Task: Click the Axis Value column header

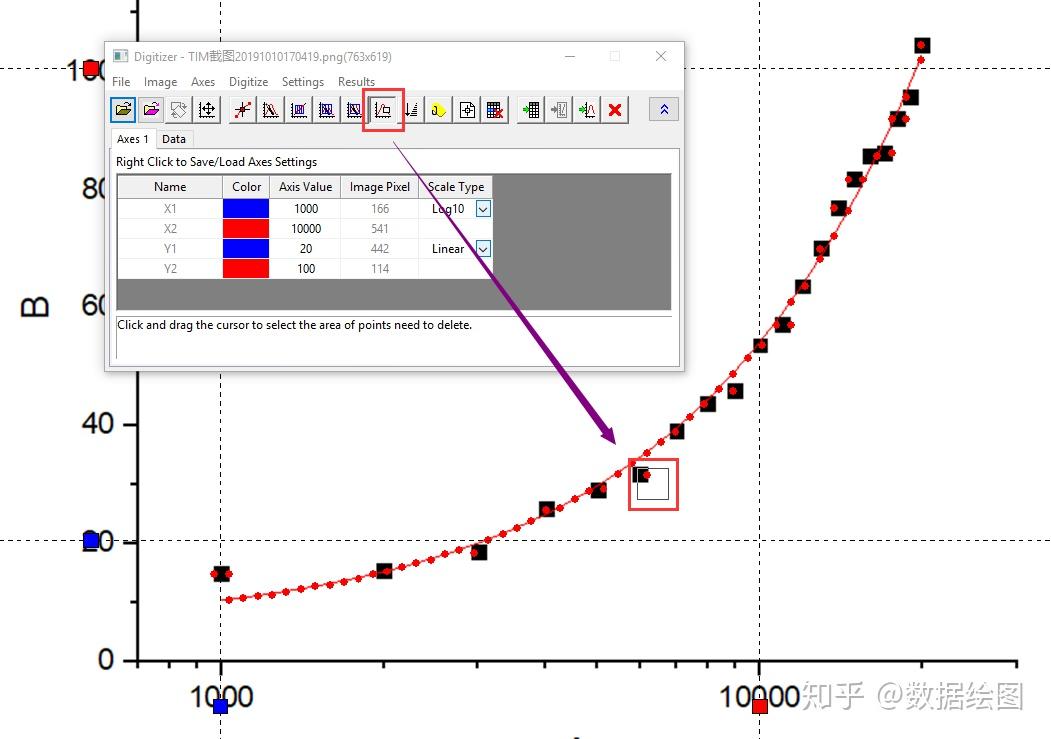Action: tap(306, 187)
